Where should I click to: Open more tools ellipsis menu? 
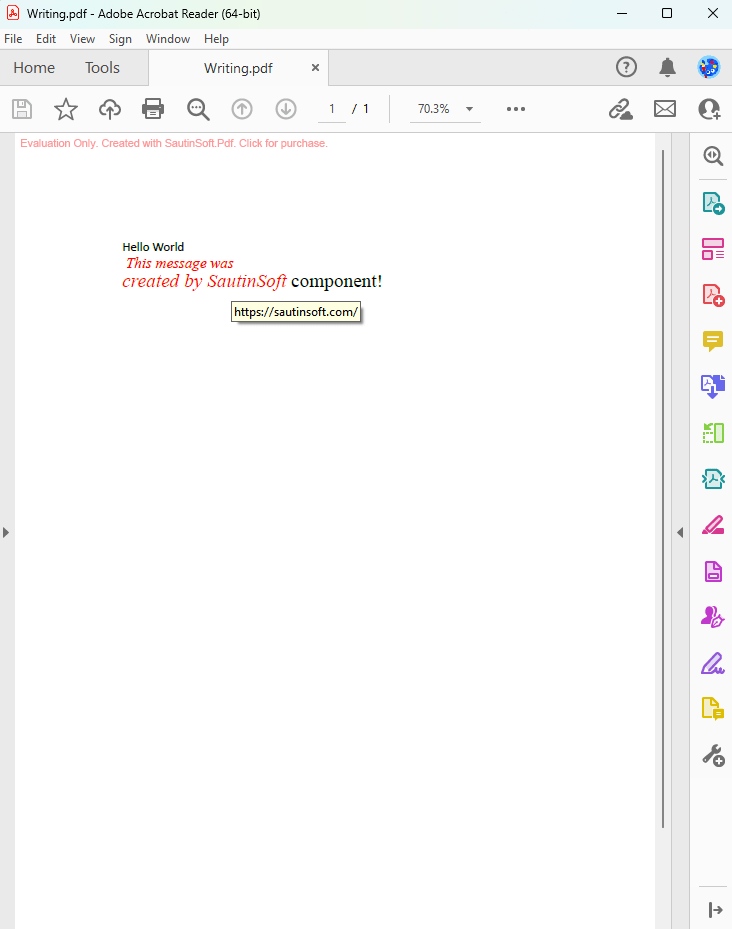point(516,109)
